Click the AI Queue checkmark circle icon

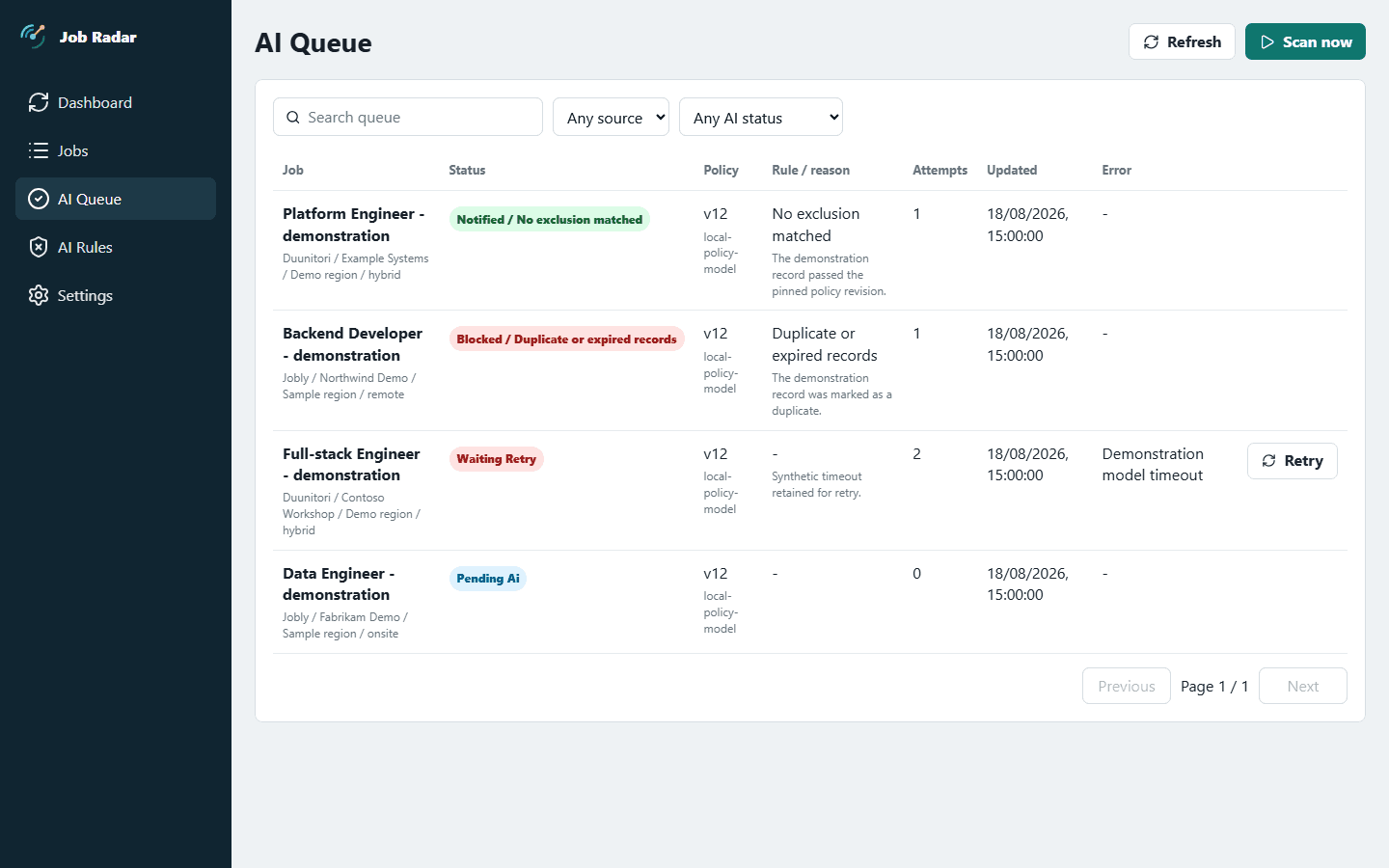(39, 199)
